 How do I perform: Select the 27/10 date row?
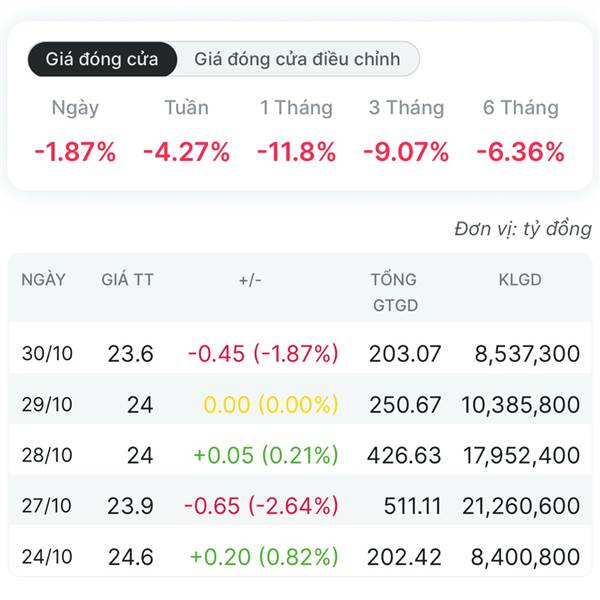click(x=47, y=506)
